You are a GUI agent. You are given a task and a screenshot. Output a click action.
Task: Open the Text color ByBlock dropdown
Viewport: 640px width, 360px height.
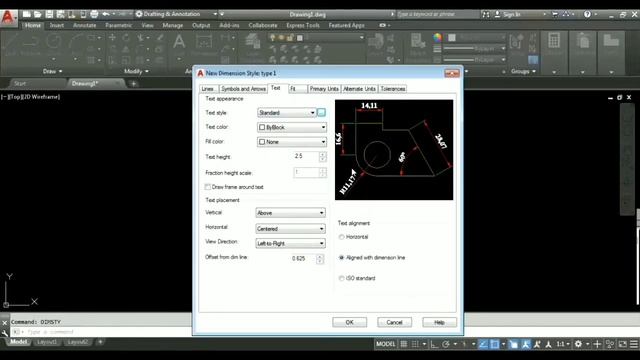pyautogui.click(x=292, y=127)
